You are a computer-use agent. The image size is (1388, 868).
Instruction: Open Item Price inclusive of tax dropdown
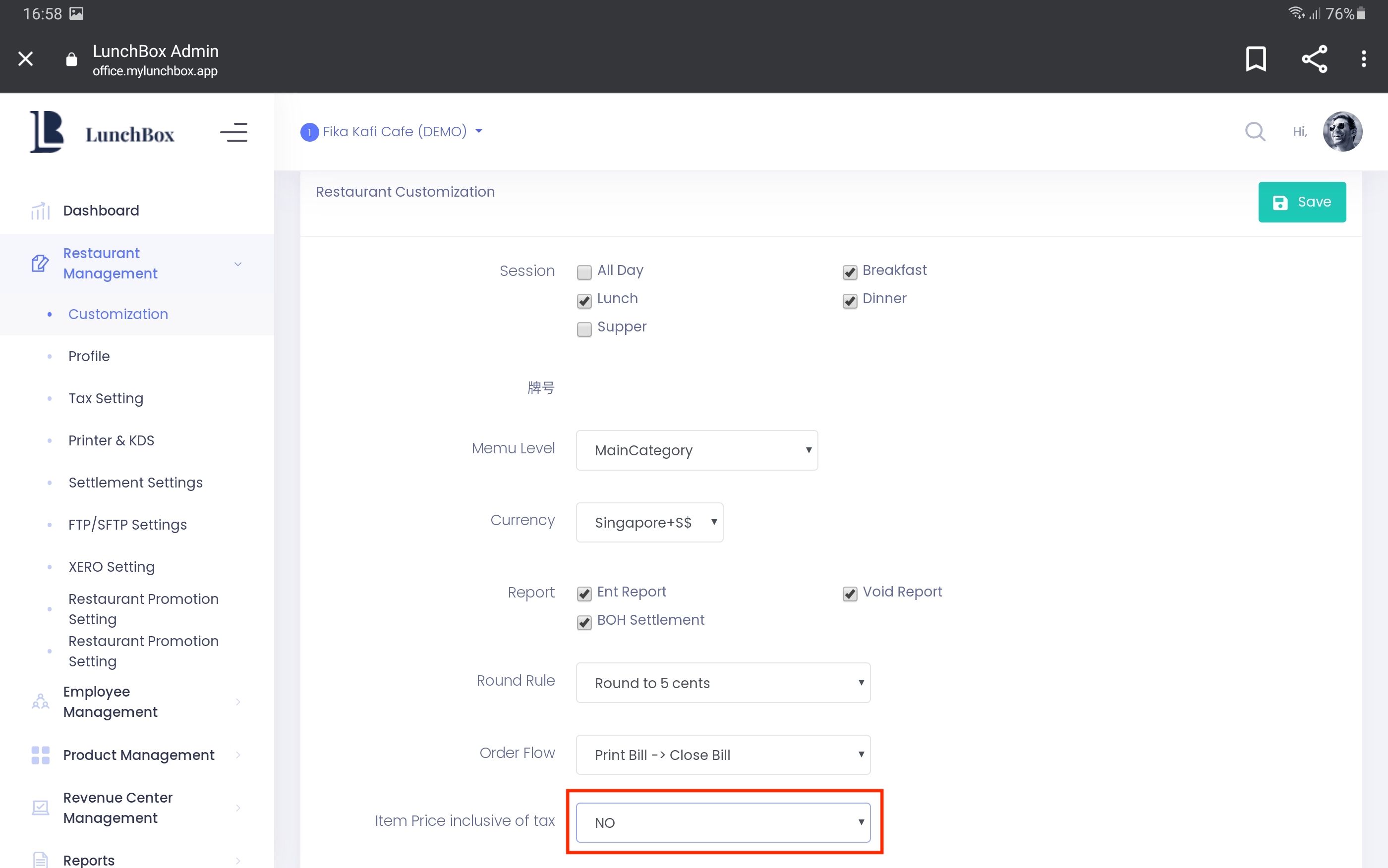point(722,822)
